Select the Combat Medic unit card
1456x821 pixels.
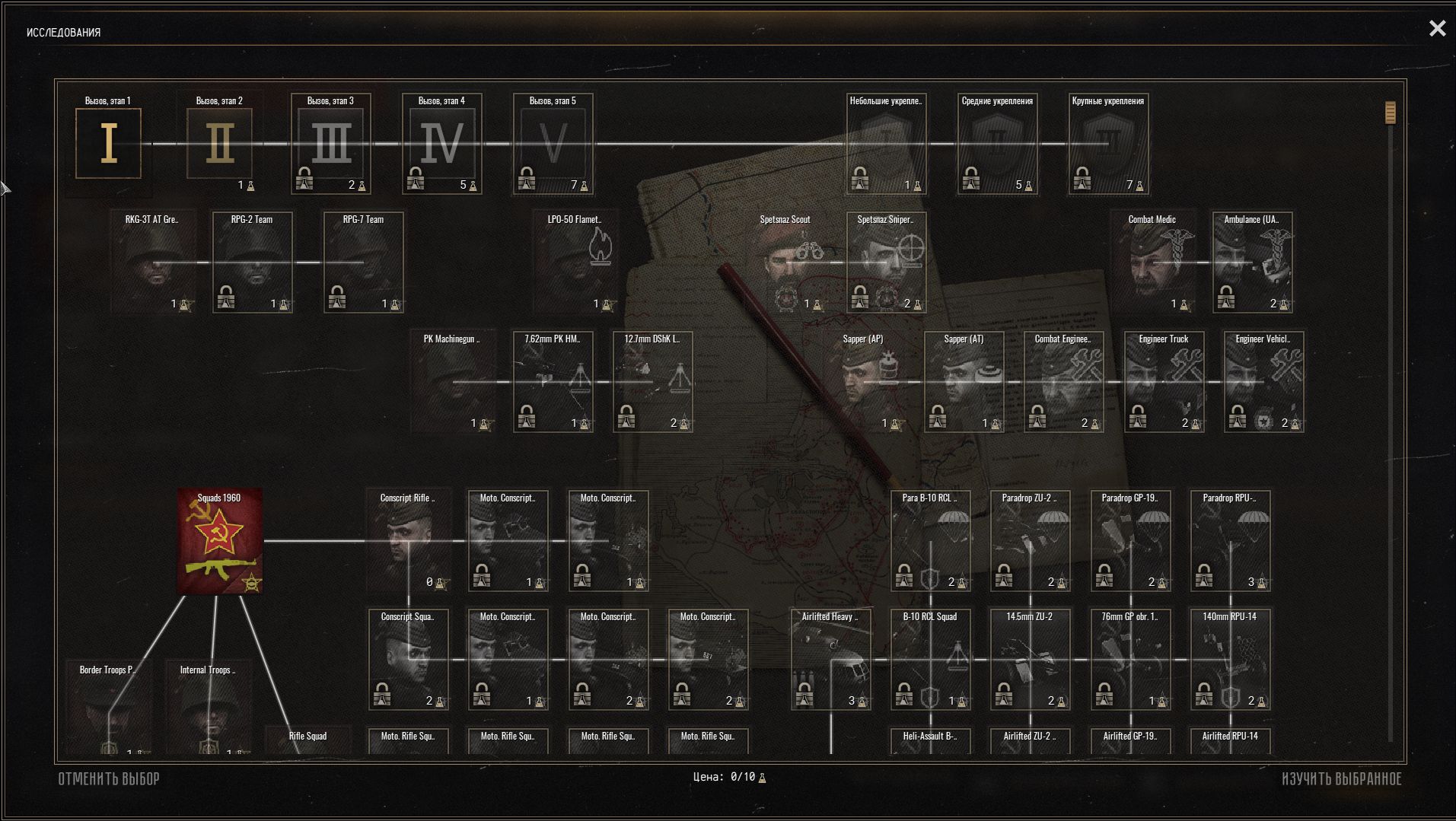click(1152, 263)
